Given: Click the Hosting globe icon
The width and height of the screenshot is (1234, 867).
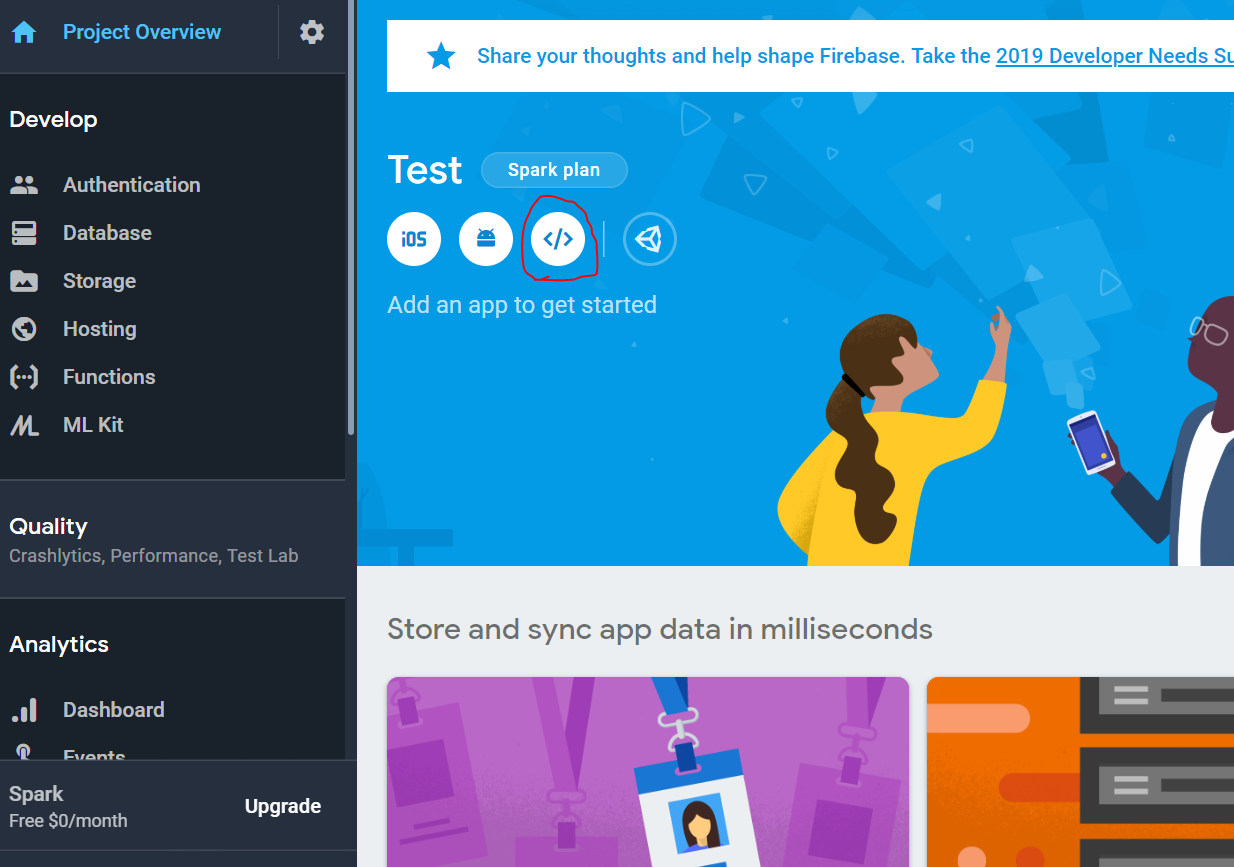Looking at the screenshot, I should point(24,329).
